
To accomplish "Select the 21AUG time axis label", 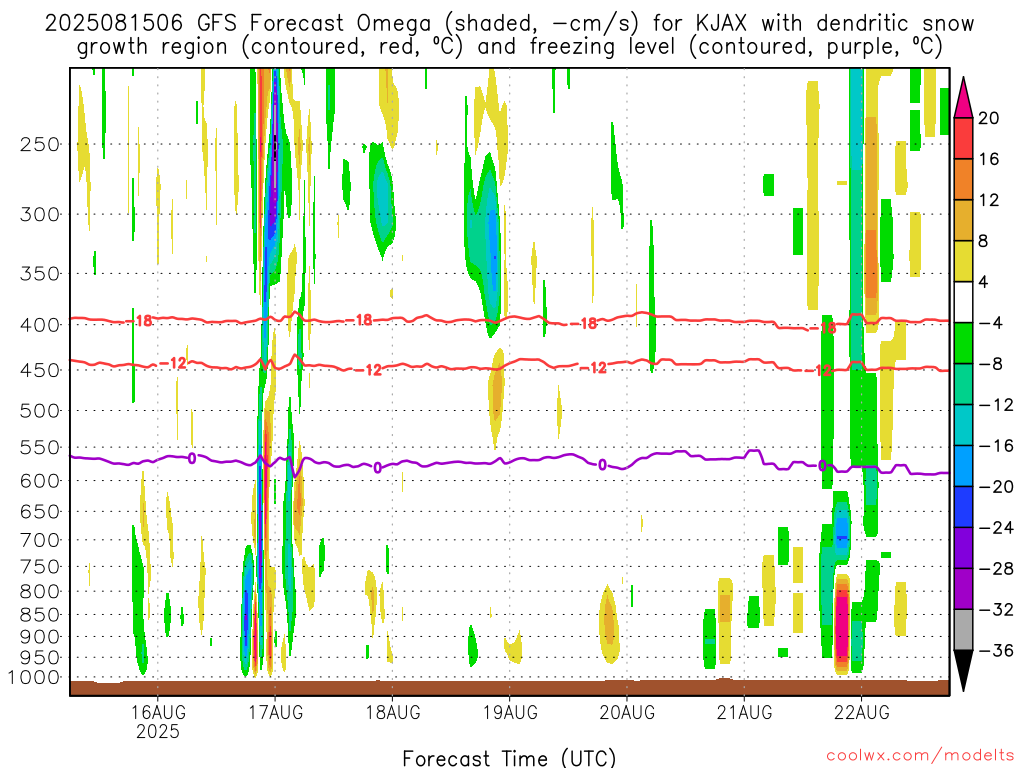I will tap(744, 712).
